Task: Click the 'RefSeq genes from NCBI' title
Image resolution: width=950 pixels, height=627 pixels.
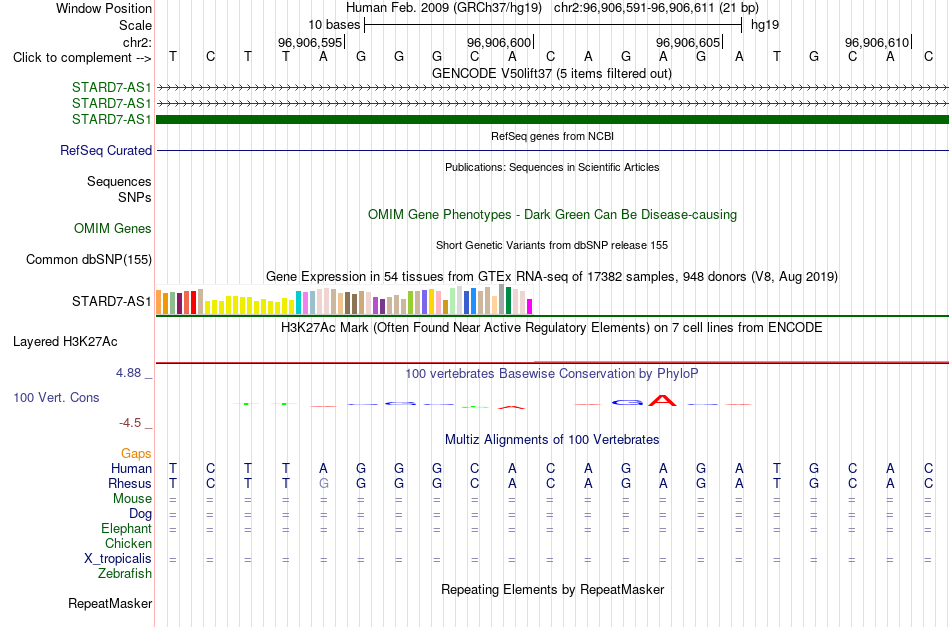Action: coord(552,136)
